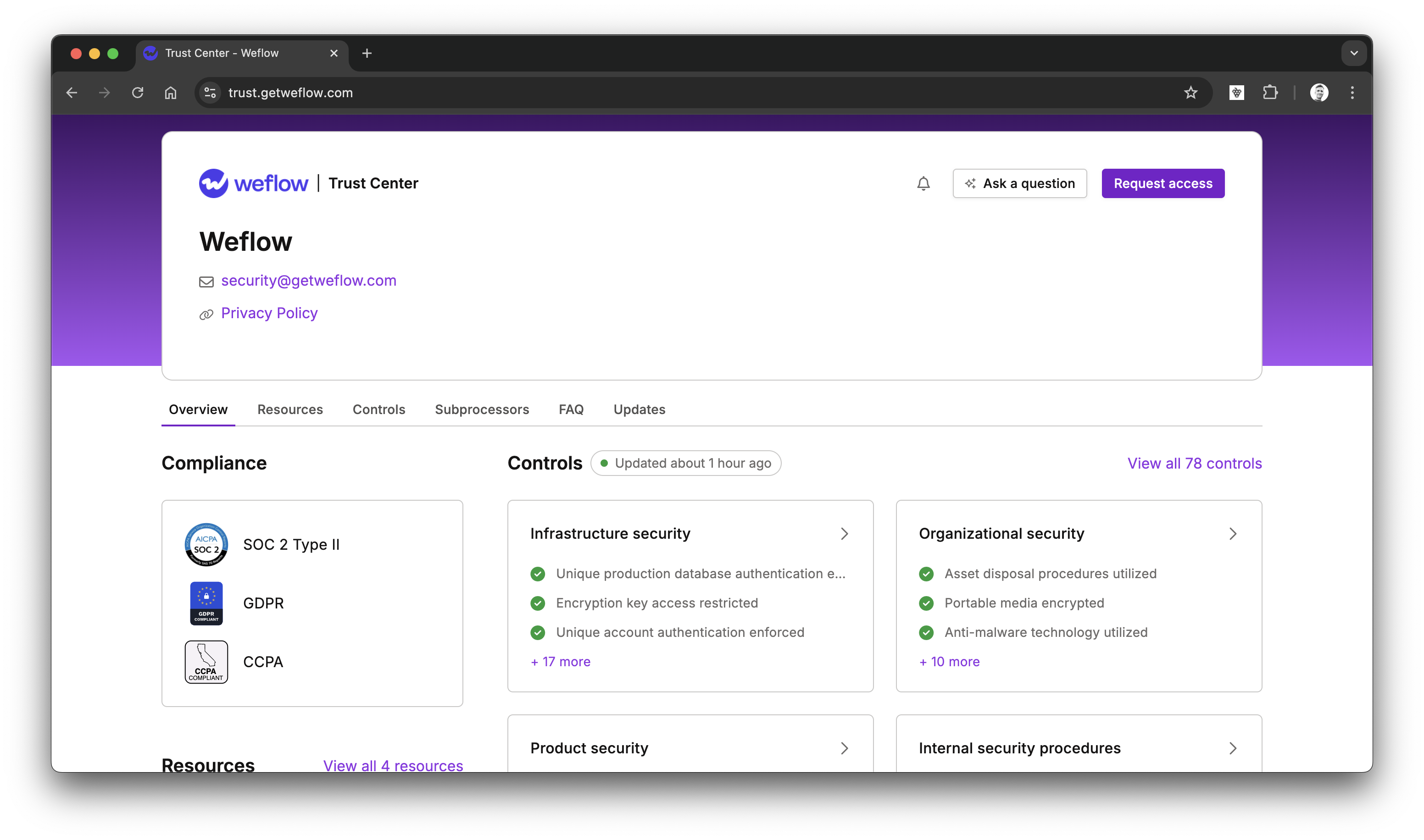
Task: Open the browser home page icon
Action: point(170,92)
